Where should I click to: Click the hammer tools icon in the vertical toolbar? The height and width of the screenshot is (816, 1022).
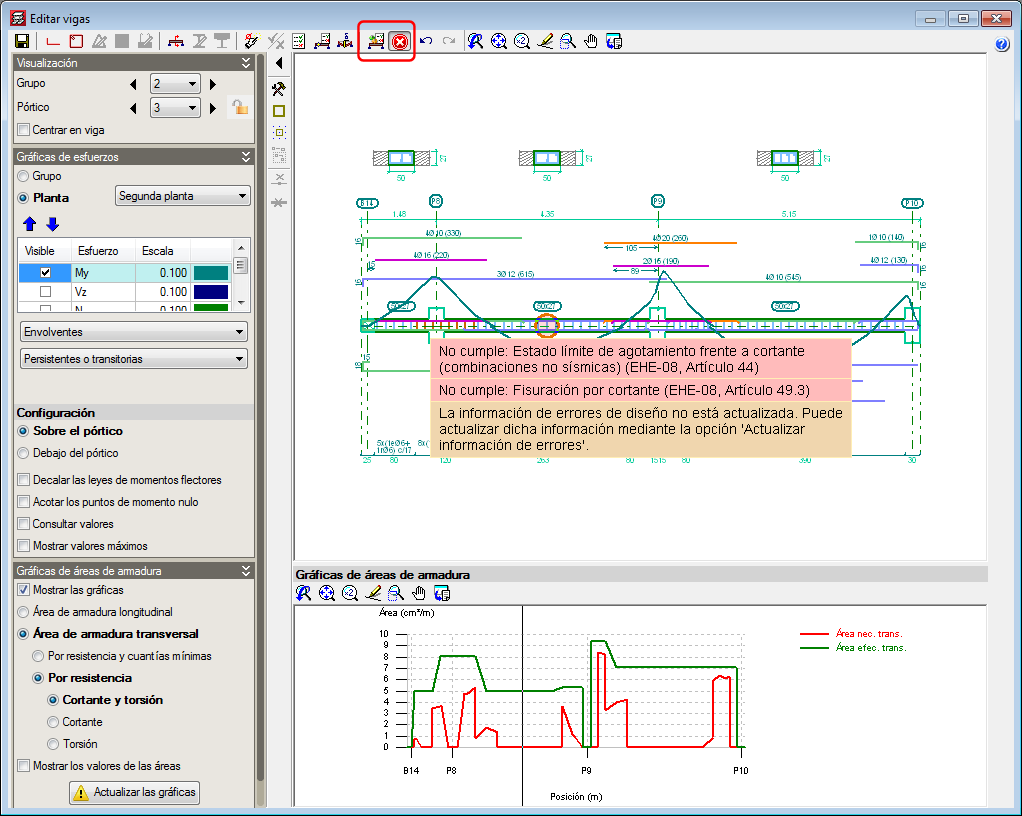coord(279,88)
